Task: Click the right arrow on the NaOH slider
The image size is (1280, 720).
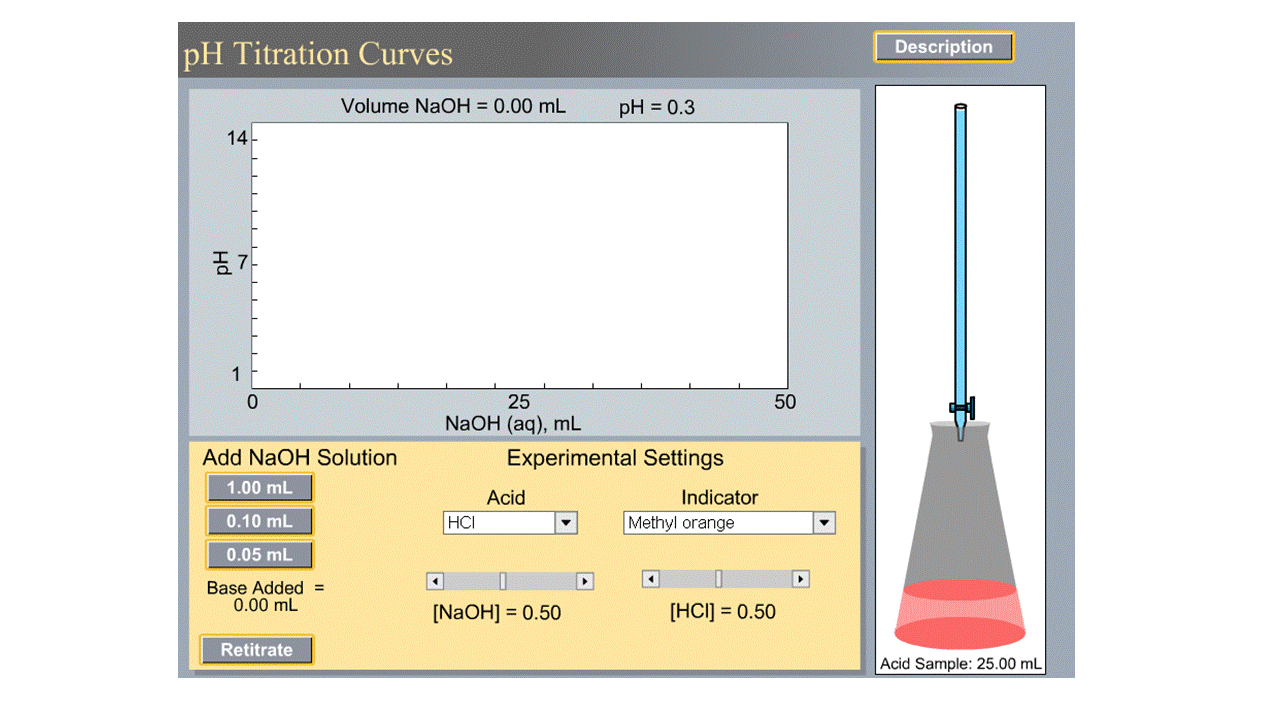Action: [x=585, y=580]
